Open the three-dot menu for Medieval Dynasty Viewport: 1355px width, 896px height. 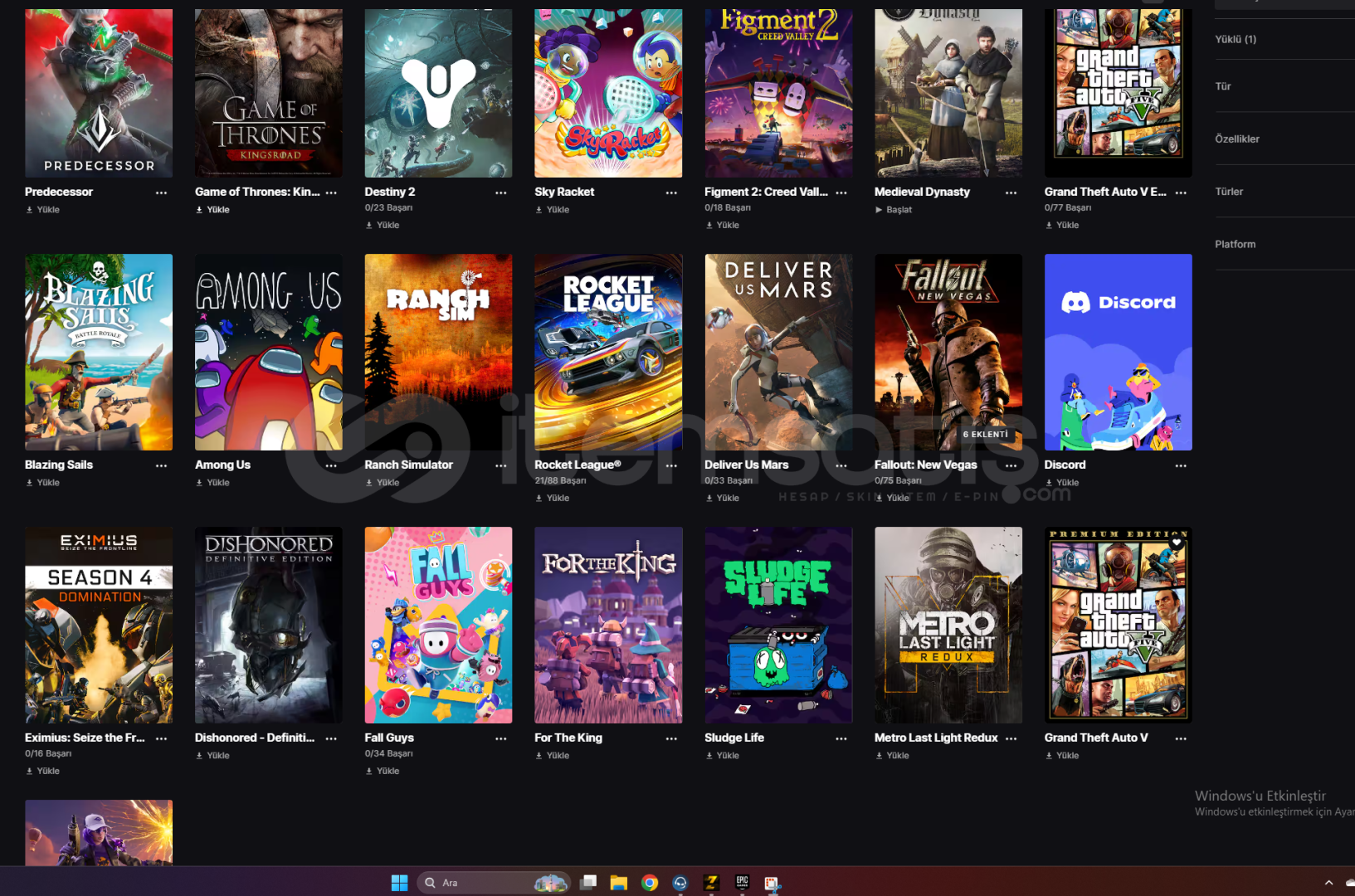point(1011,192)
